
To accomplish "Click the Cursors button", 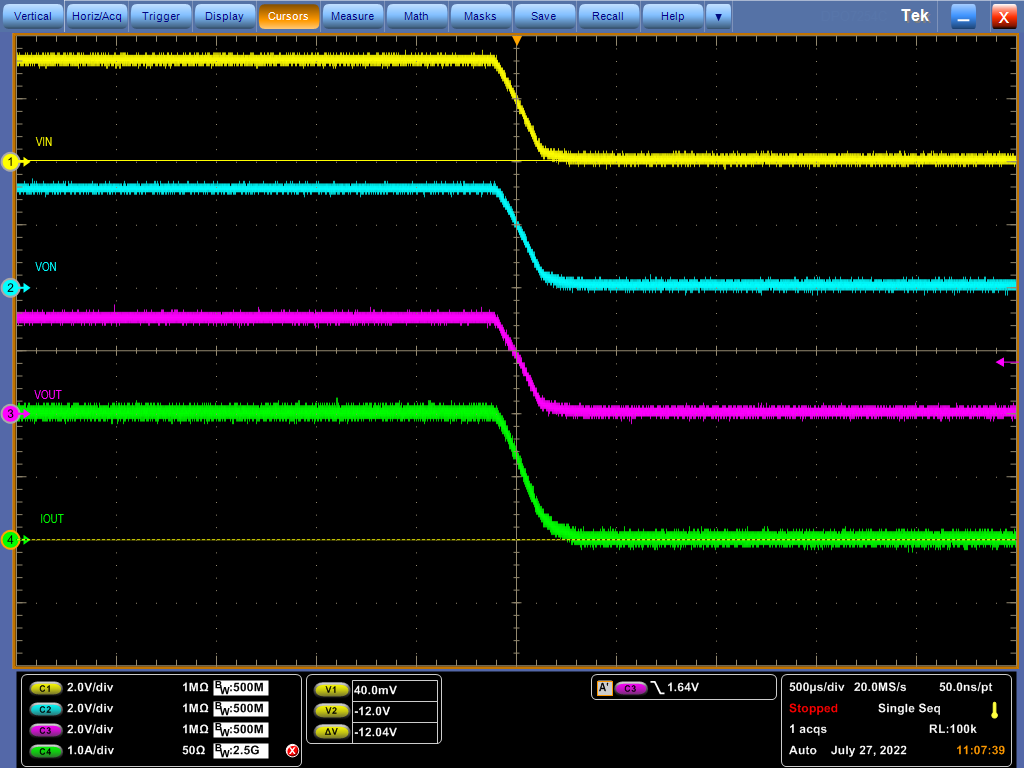I will 288,16.
